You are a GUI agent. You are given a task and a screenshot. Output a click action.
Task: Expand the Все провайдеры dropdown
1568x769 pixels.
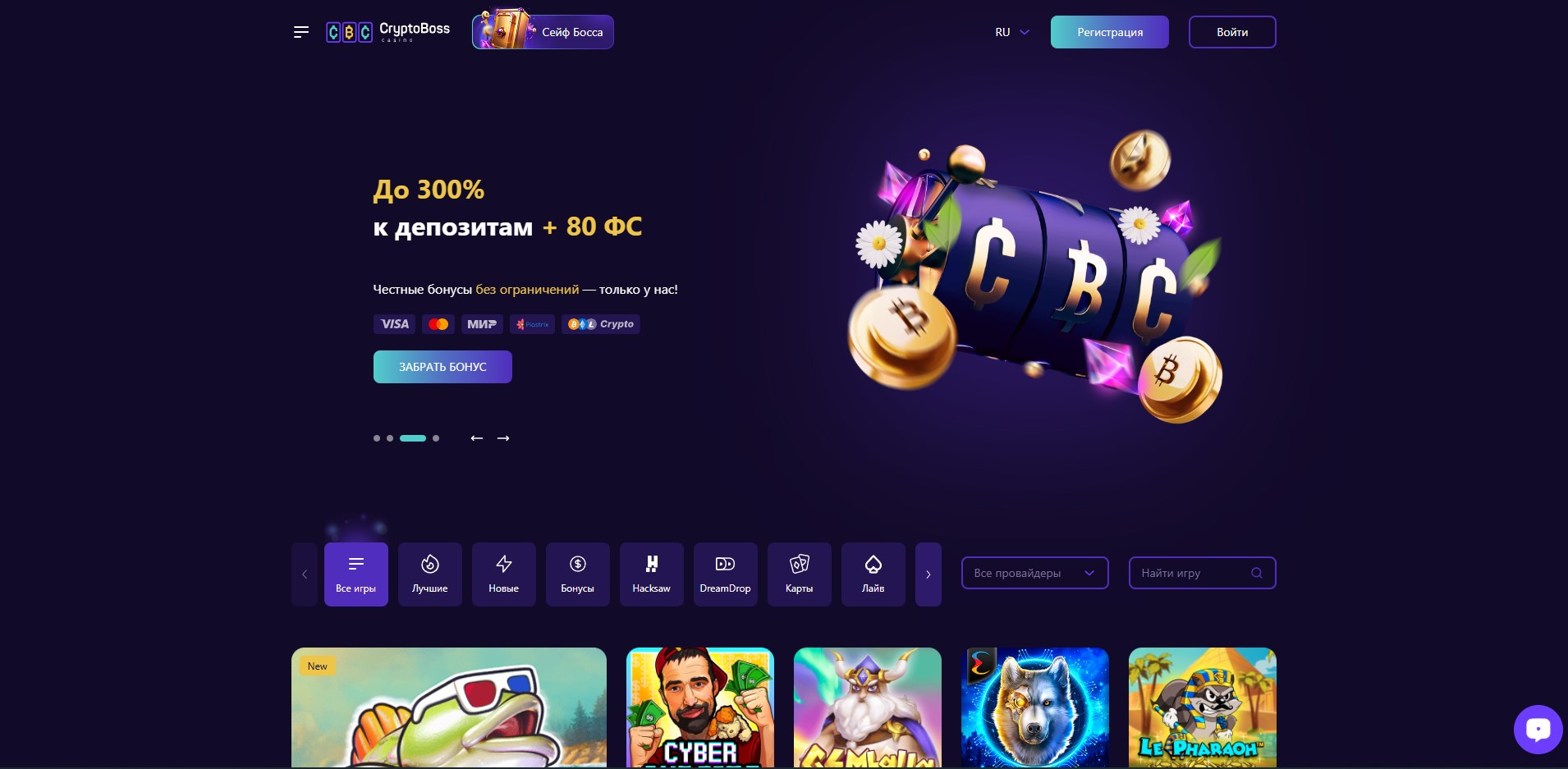click(x=1035, y=573)
